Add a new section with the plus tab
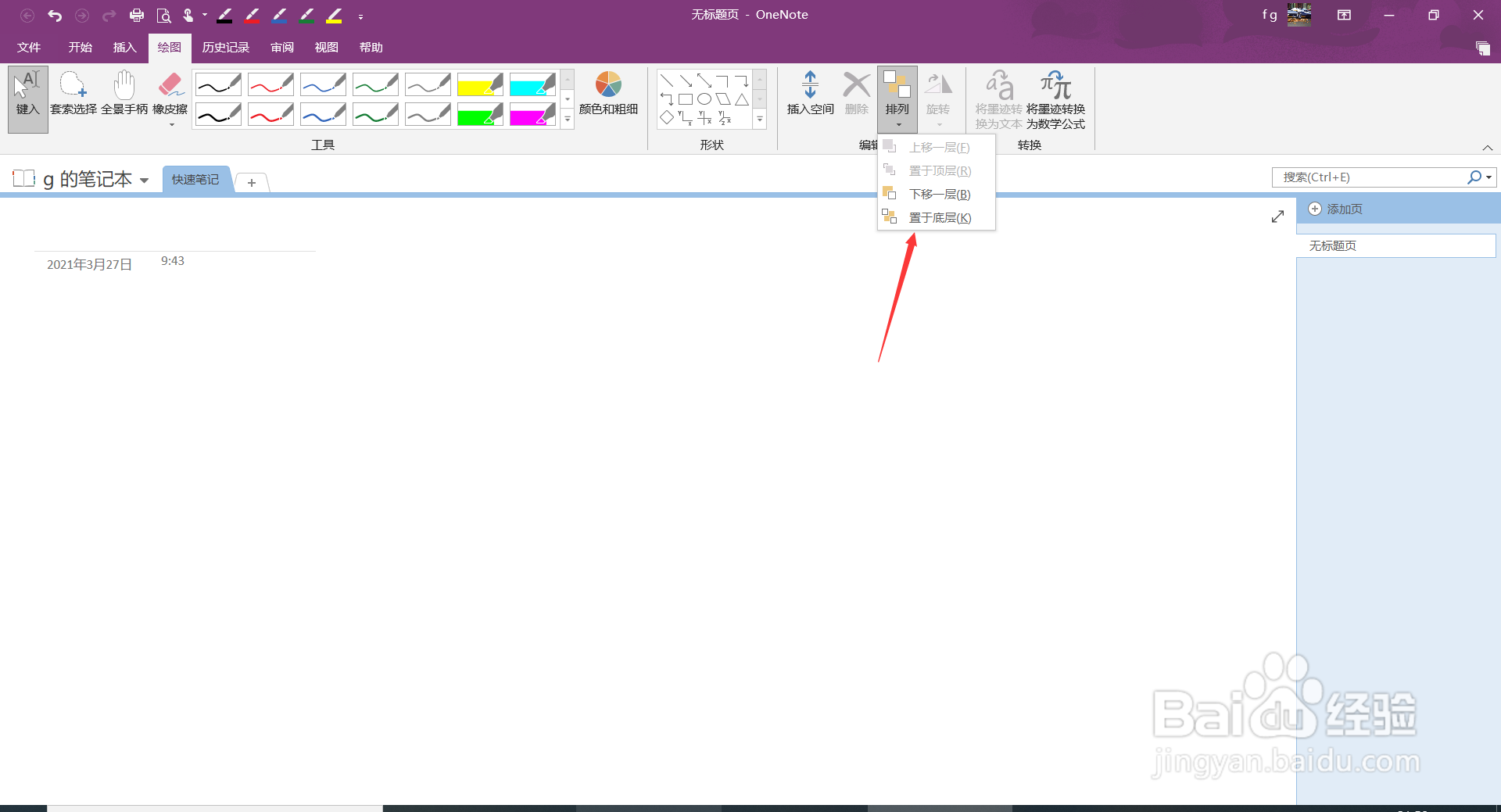The width and height of the screenshot is (1501, 812). (x=251, y=183)
